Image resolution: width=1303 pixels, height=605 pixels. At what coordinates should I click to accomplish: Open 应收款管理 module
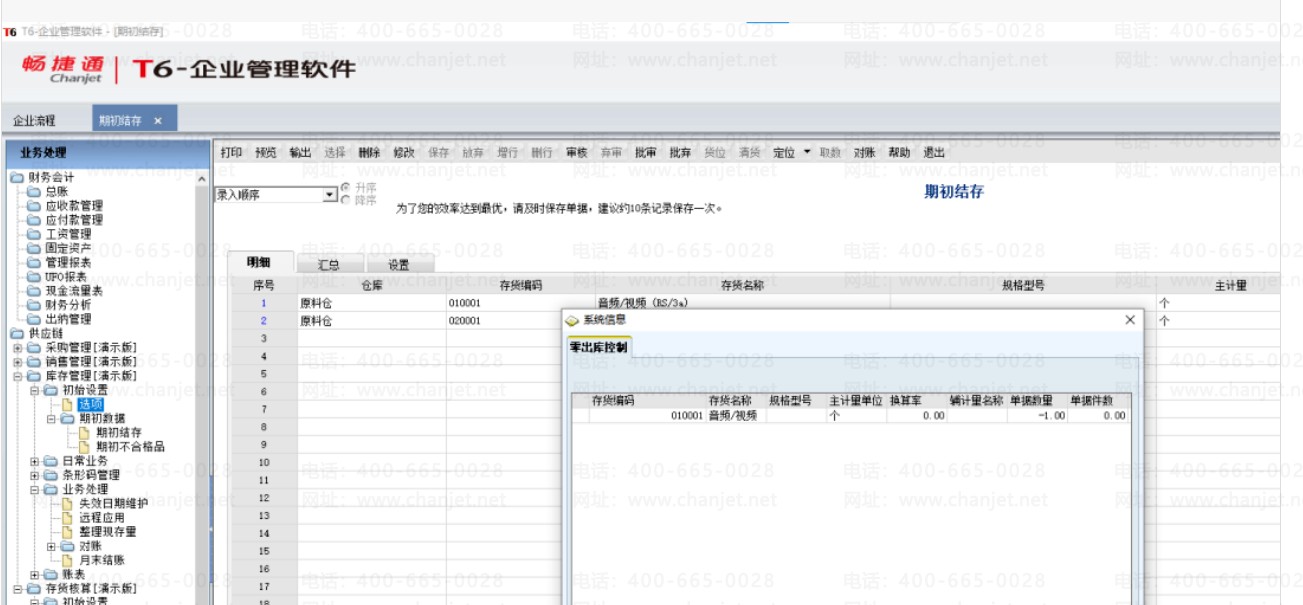point(74,205)
